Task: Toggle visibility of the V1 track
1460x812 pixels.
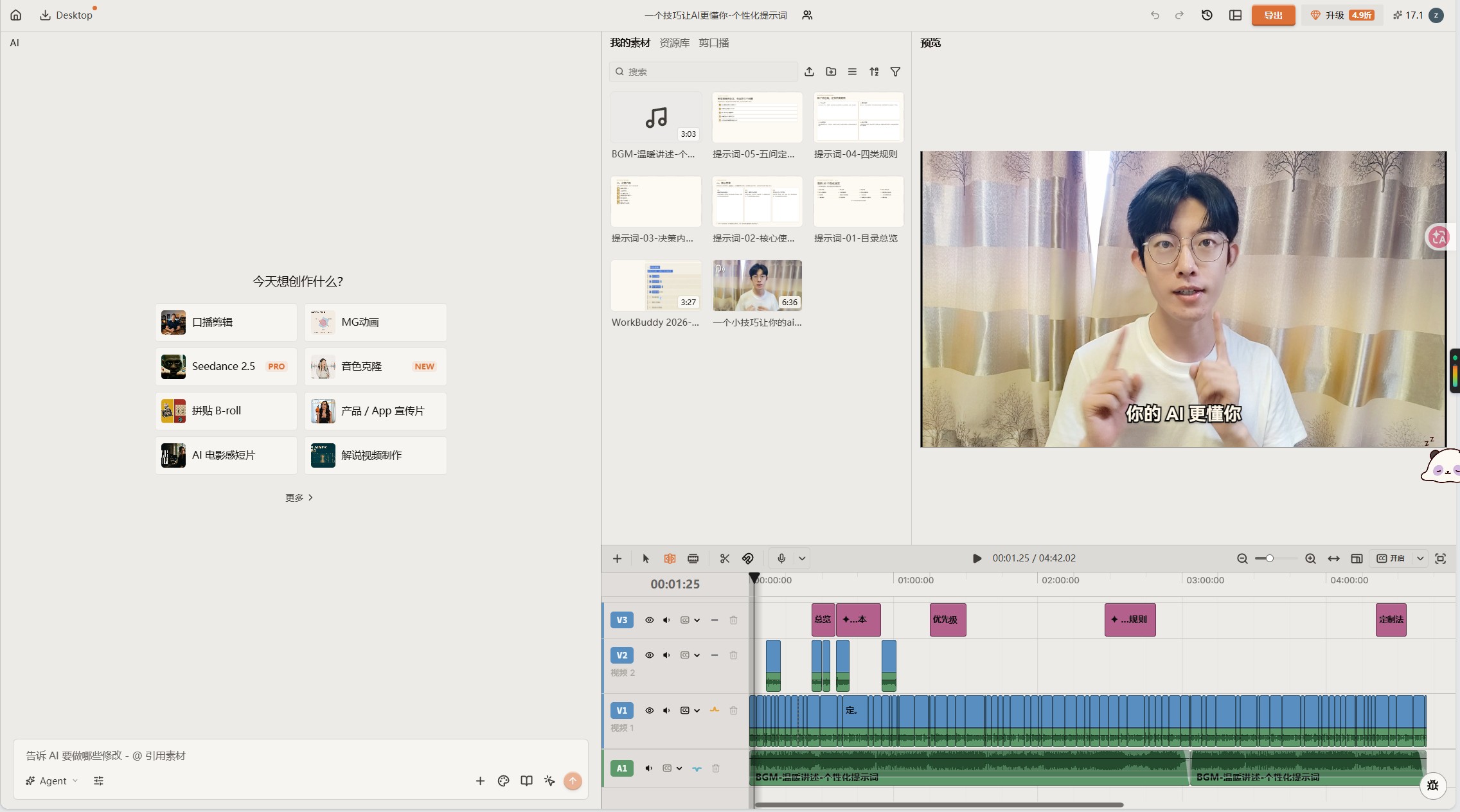Action: coord(649,710)
